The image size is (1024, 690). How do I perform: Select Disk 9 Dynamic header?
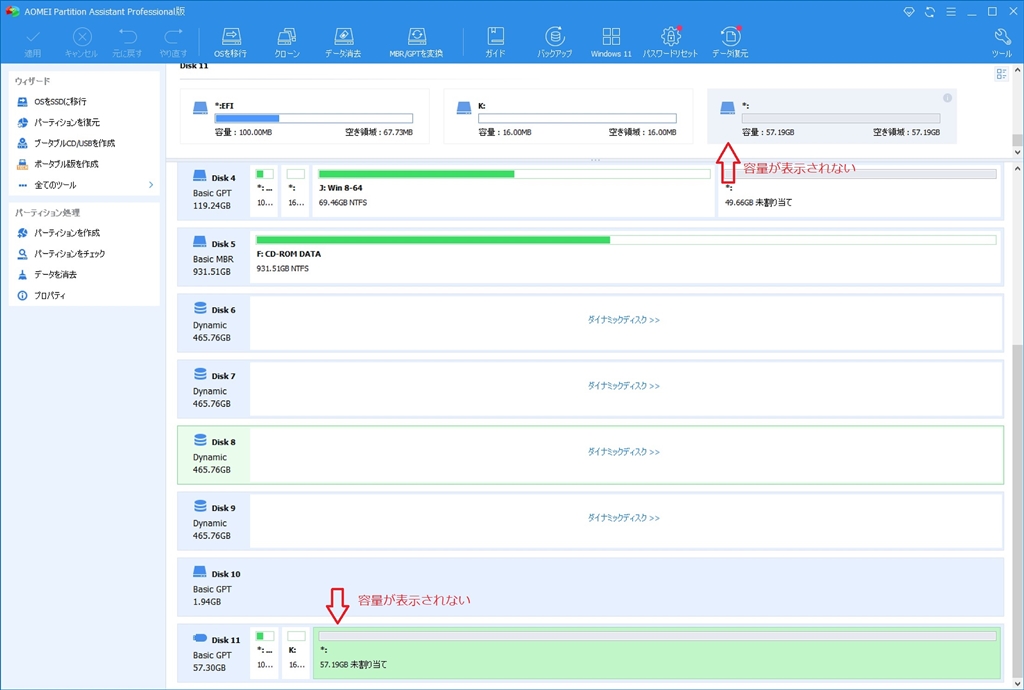(x=214, y=521)
